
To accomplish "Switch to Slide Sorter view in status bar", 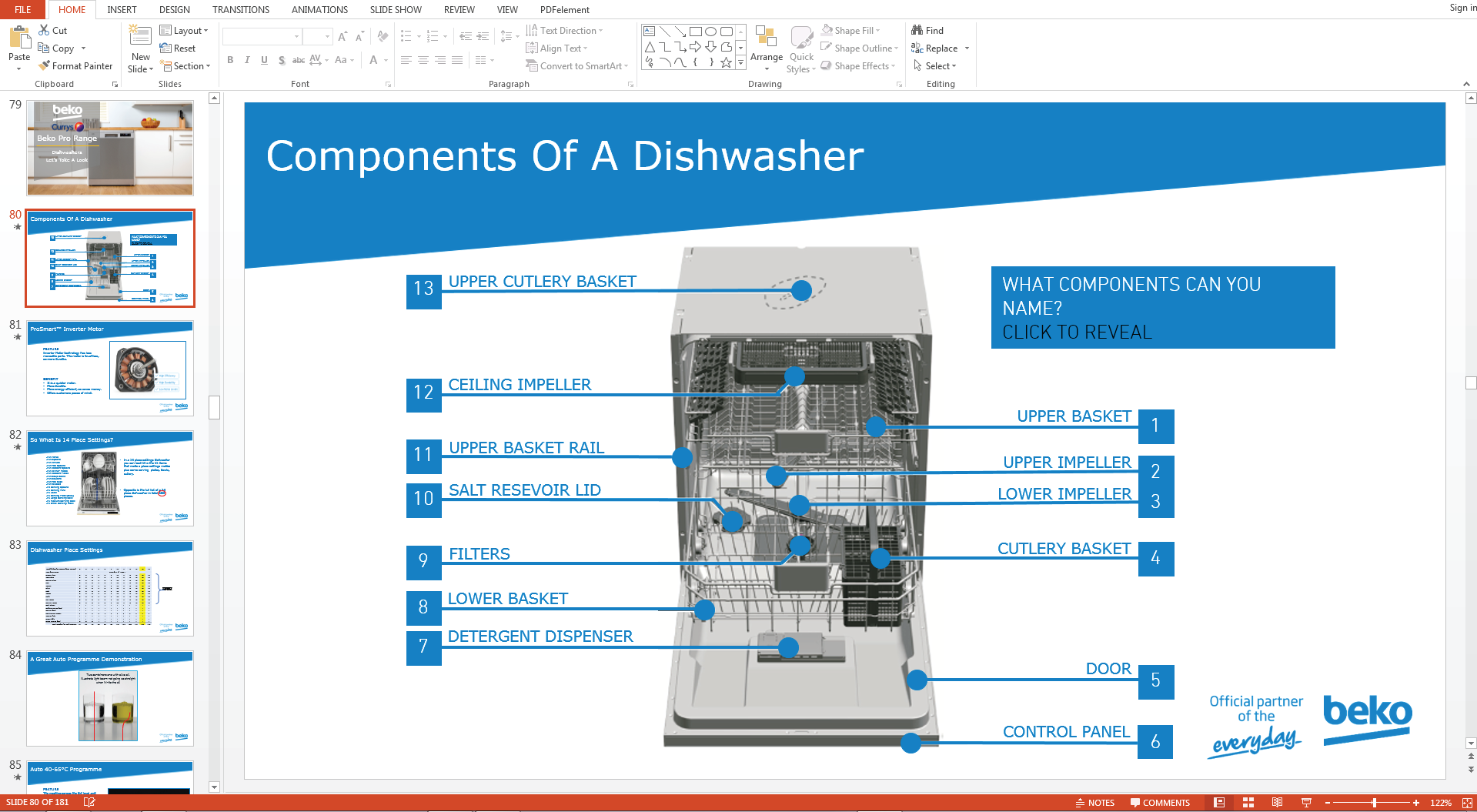I will [1248, 802].
